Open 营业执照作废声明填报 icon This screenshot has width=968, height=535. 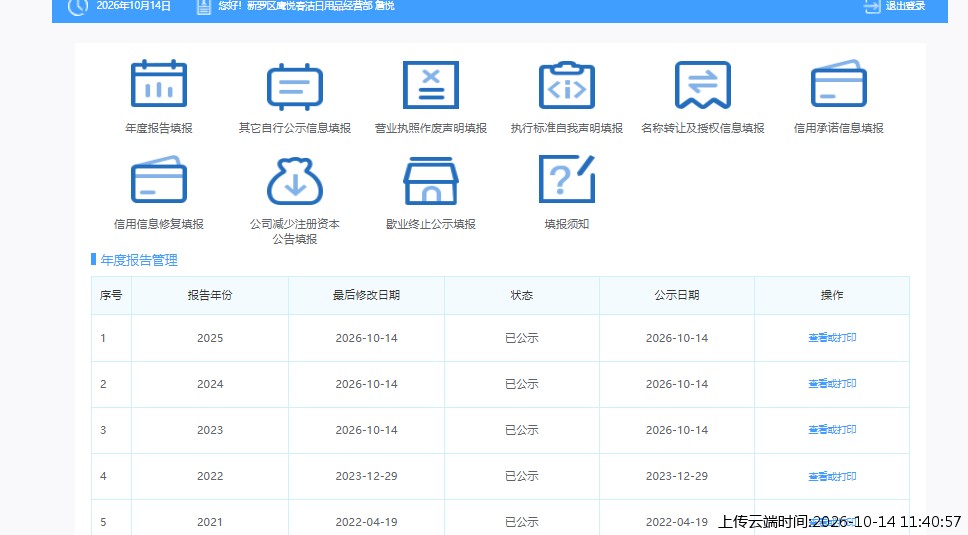click(430, 85)
